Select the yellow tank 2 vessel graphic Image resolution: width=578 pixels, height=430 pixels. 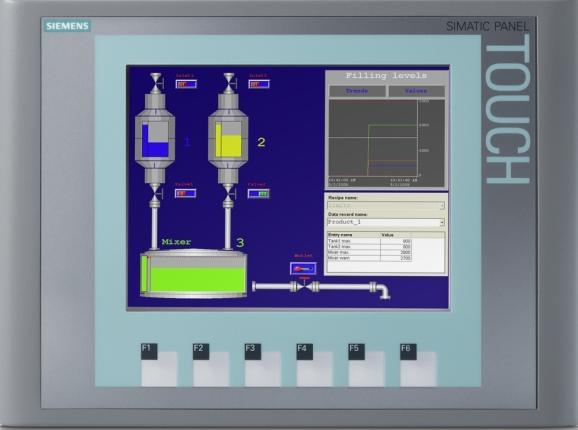click(x=228, y=139)
